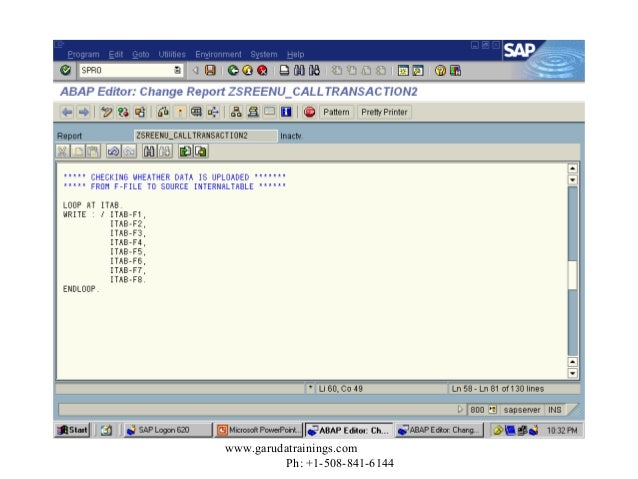Screen dimensions: 638x479
Task: Click the Display Navigation Window icon
Action: 253,112
